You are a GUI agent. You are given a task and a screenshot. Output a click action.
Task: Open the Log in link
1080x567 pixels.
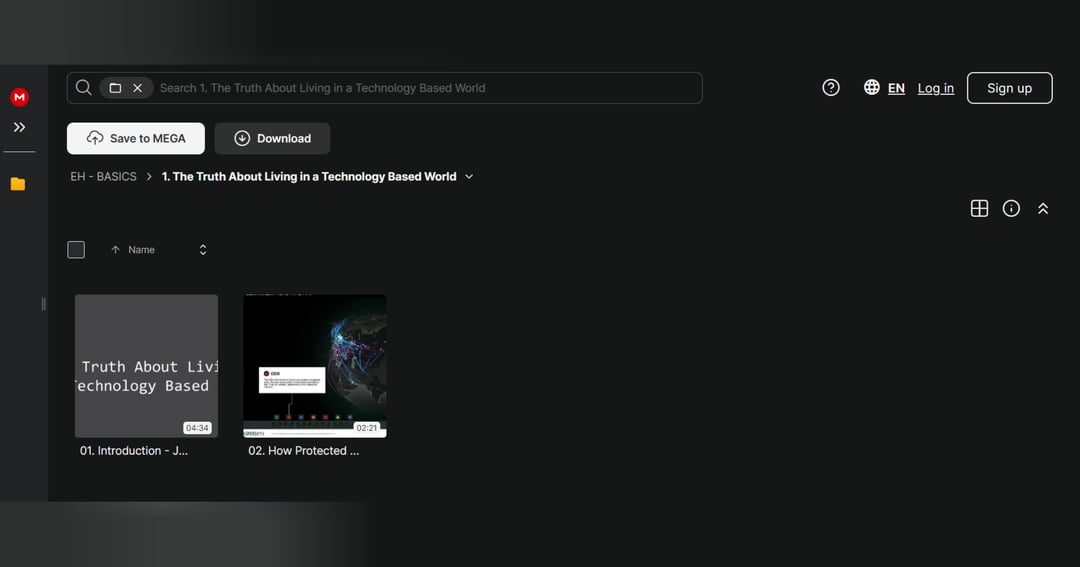[x=935, y=88]
